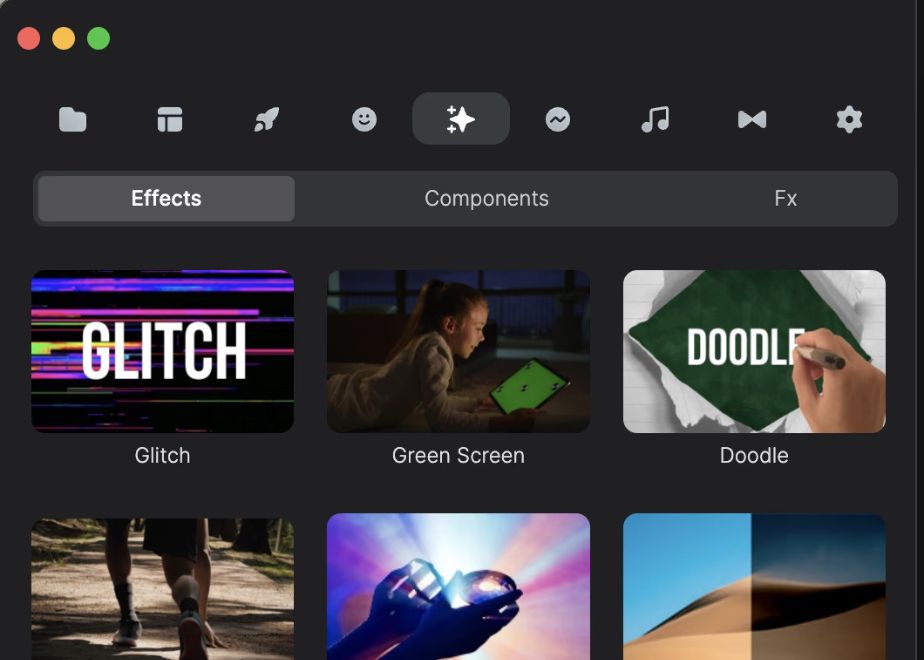Open the music note audio panel

tap(655, 120)
